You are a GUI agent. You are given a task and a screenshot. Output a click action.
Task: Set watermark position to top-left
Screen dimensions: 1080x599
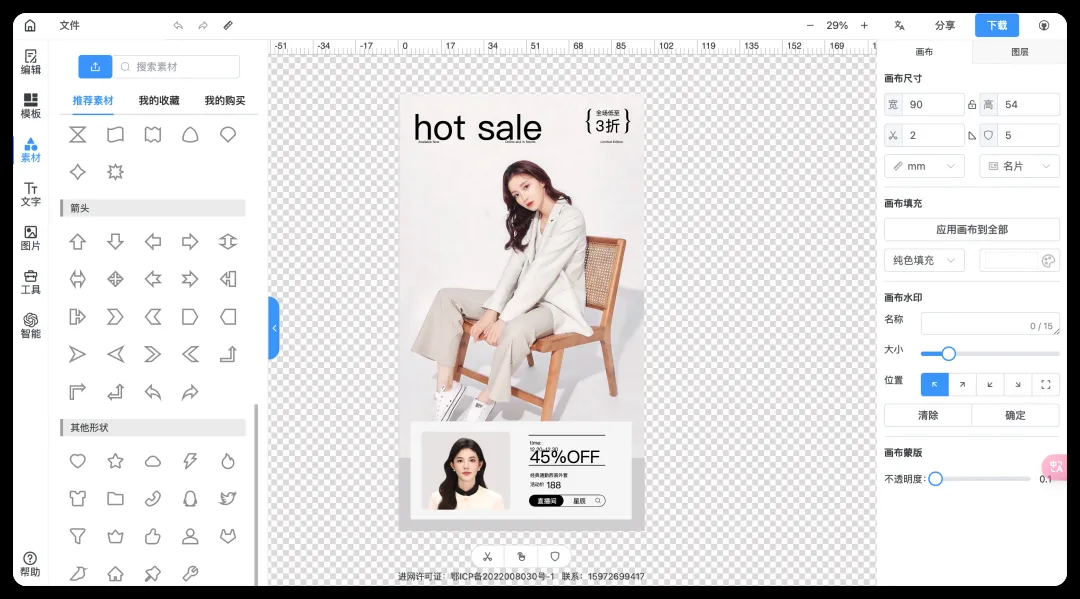point(935,385)
